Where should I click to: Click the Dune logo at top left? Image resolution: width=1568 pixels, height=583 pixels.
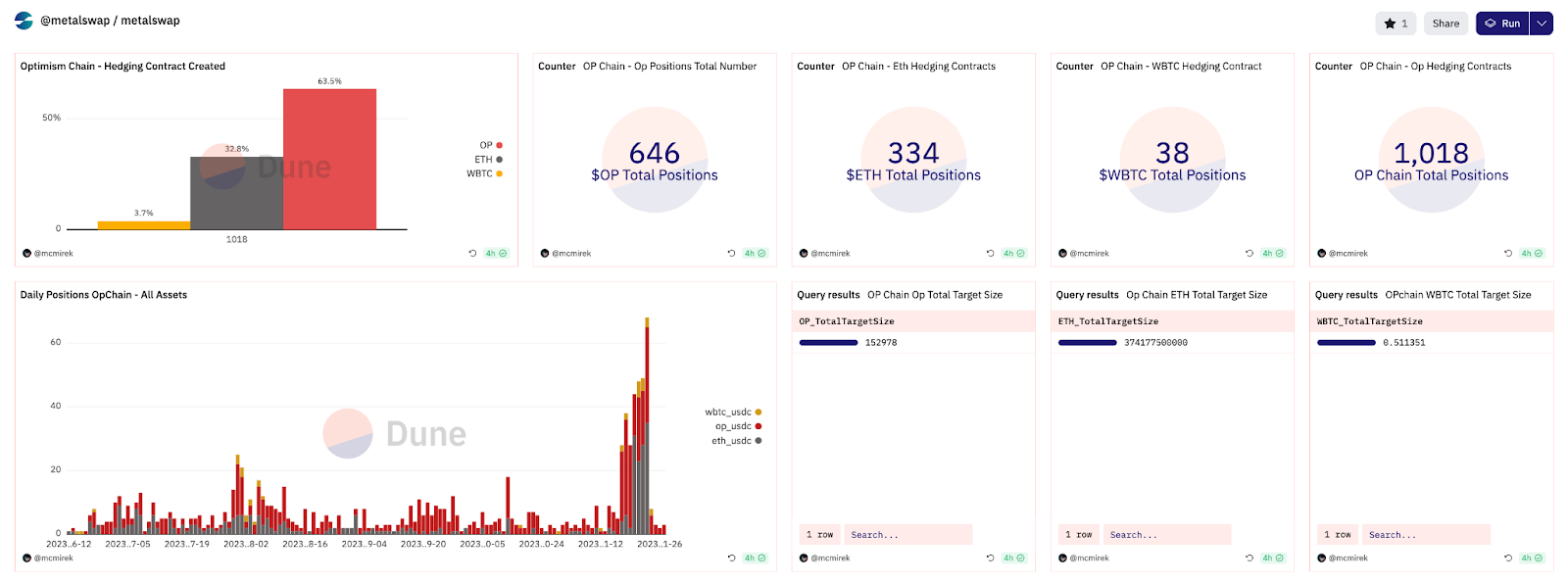pyautogui.click(x=24, y=21)
